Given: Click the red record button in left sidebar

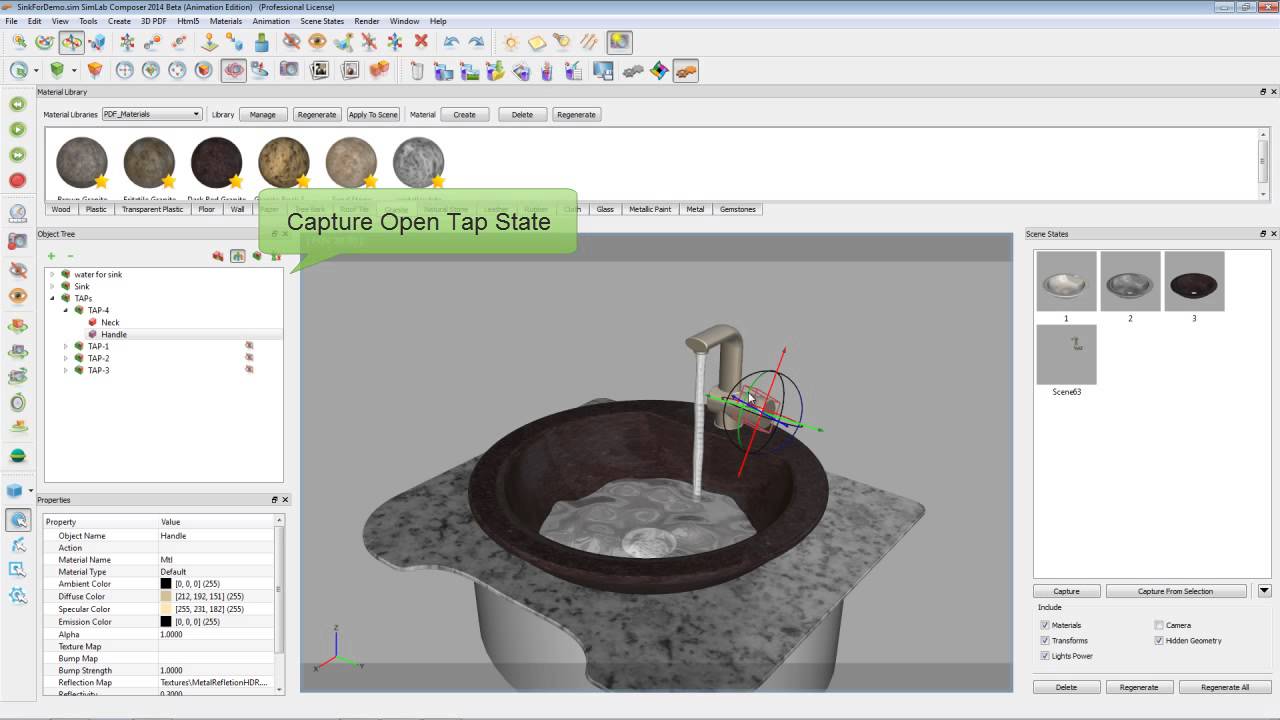Looking at the screenshot, I should click(x=17, y=181).
